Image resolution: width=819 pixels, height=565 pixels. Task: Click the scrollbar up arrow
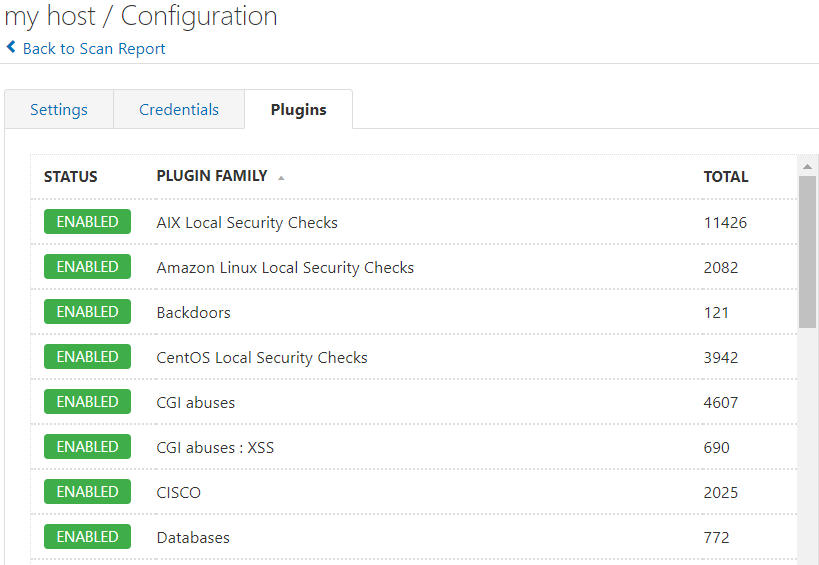(x=807, y=167)
